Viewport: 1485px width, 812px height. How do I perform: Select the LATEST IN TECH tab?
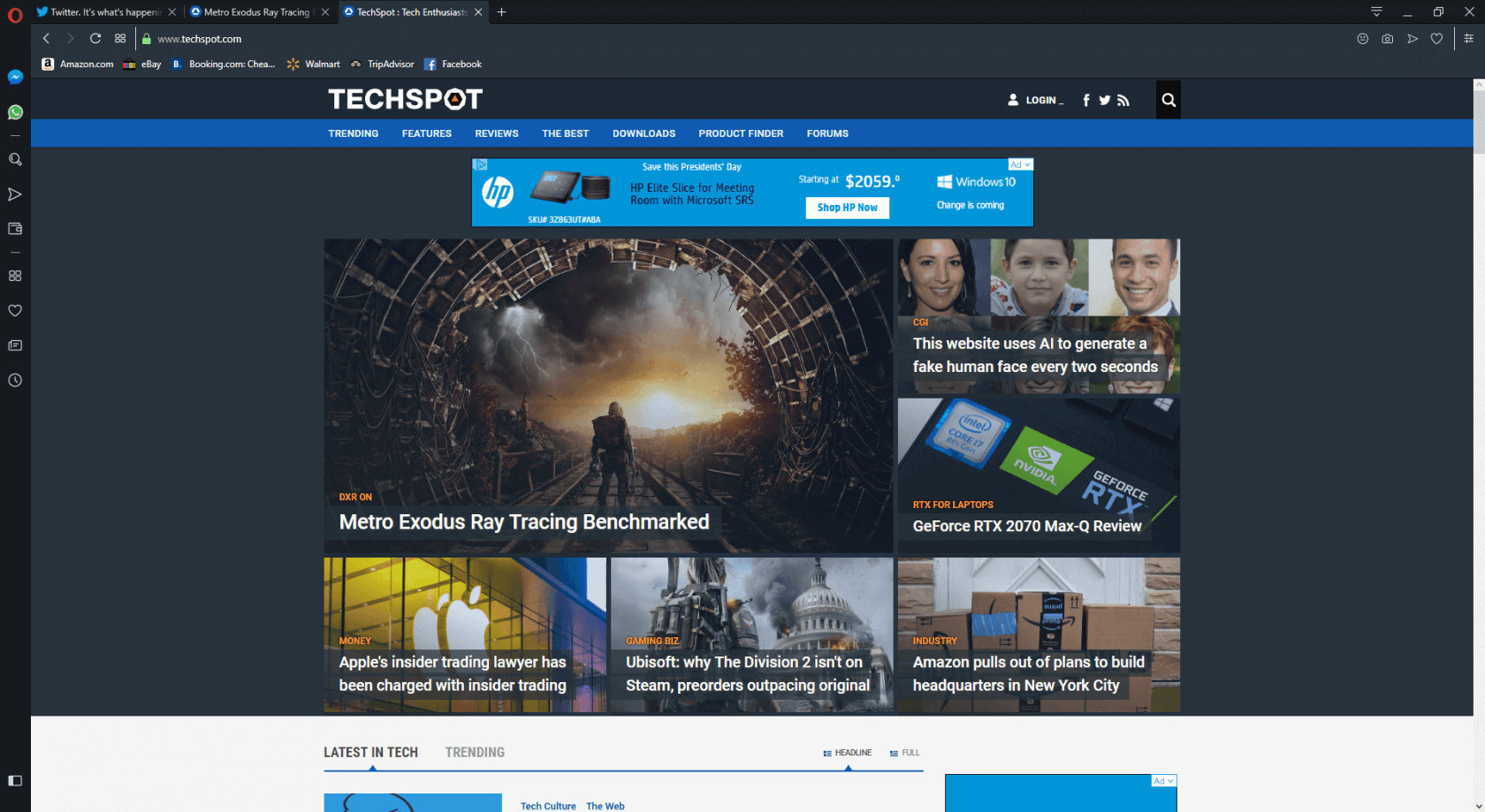pyautogui.click(x=370, y=753)
